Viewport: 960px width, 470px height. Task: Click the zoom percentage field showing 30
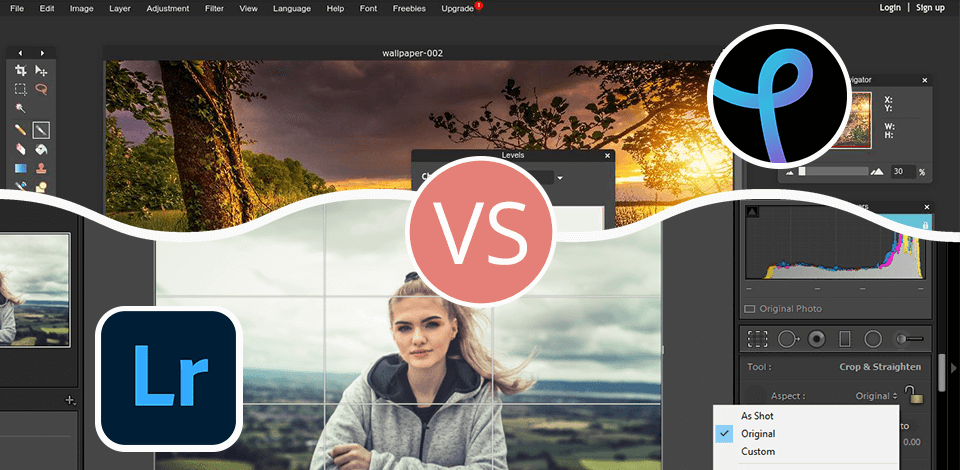(x=902, y=172)
